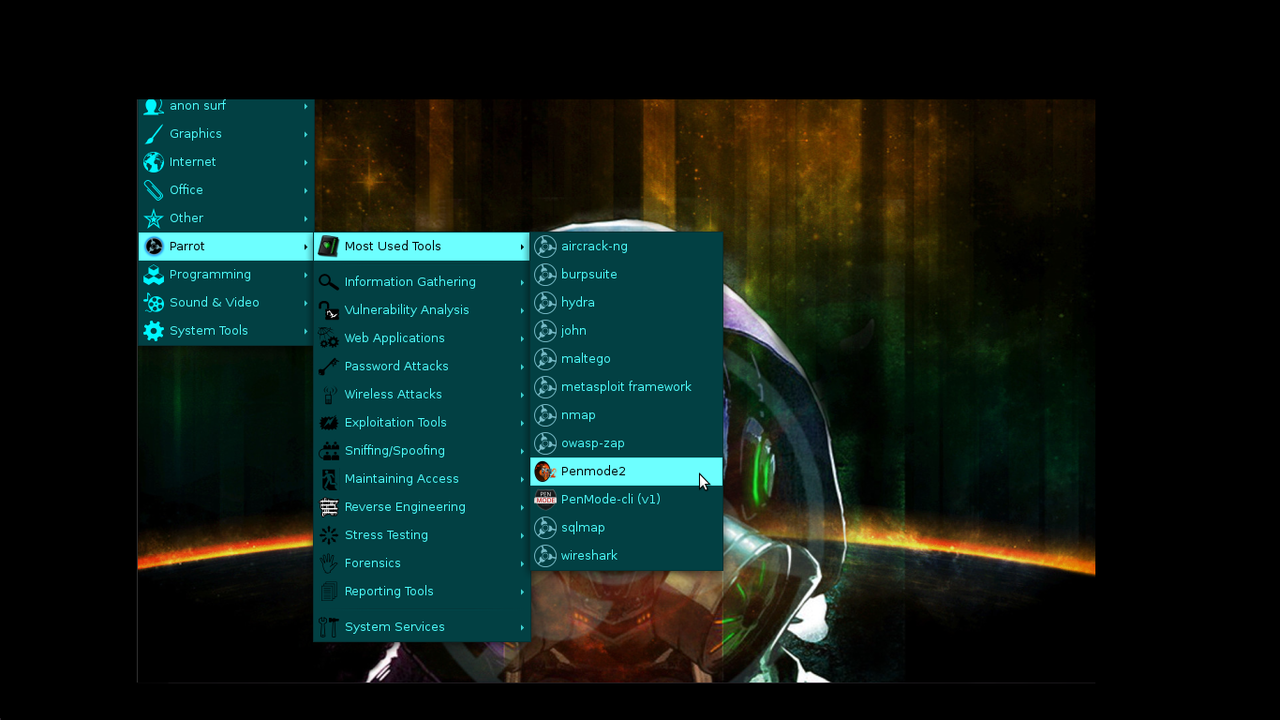Click the Reverse Engineering icon
This screenshot has width=1280, height=720.
pos(328,507)
